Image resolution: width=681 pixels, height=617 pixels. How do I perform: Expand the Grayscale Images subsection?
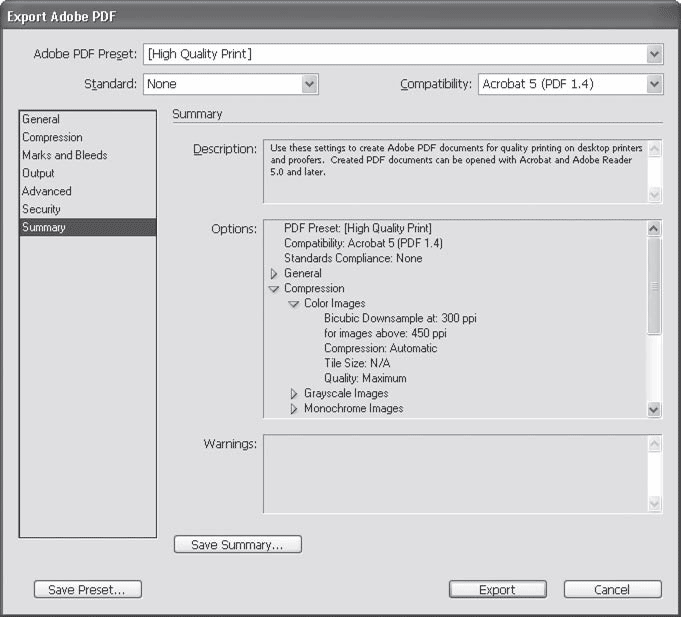(294, 394)
